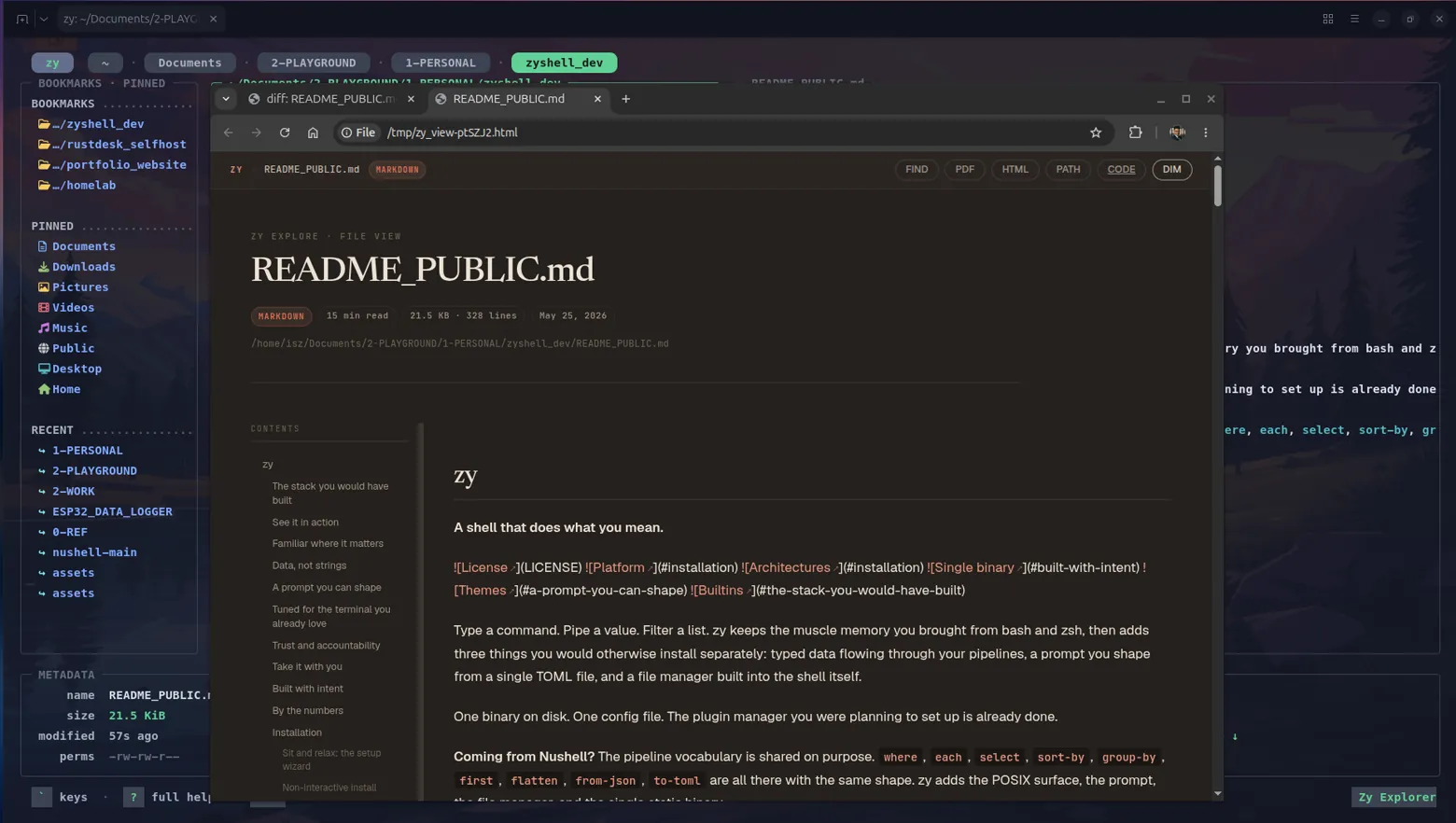Go to the Documents breadcrumb segment
The height and width of the screenshot is (823, 1456).
click(x=189, y=63)
